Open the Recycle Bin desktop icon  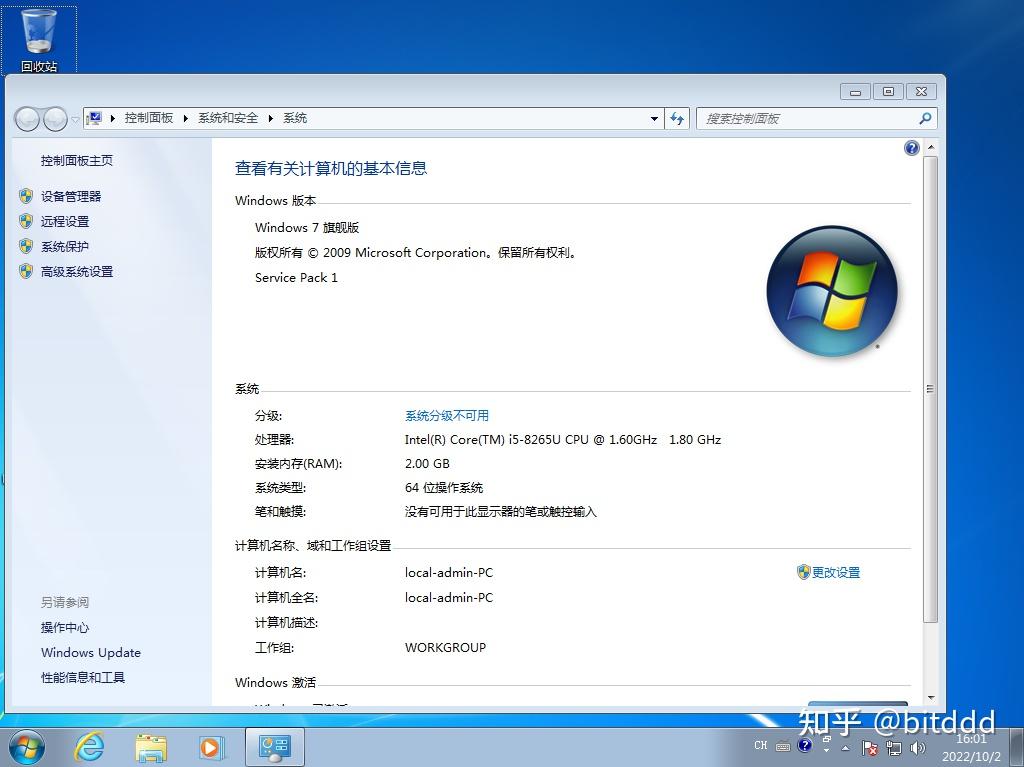click(39, 39)
